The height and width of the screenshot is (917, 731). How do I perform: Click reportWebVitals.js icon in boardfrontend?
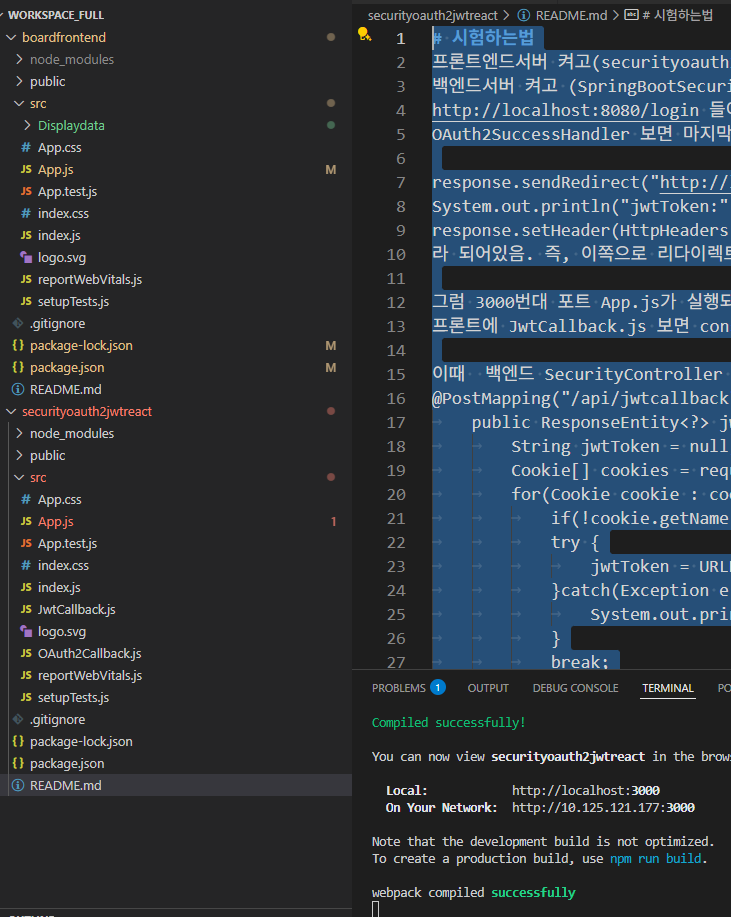26,280
